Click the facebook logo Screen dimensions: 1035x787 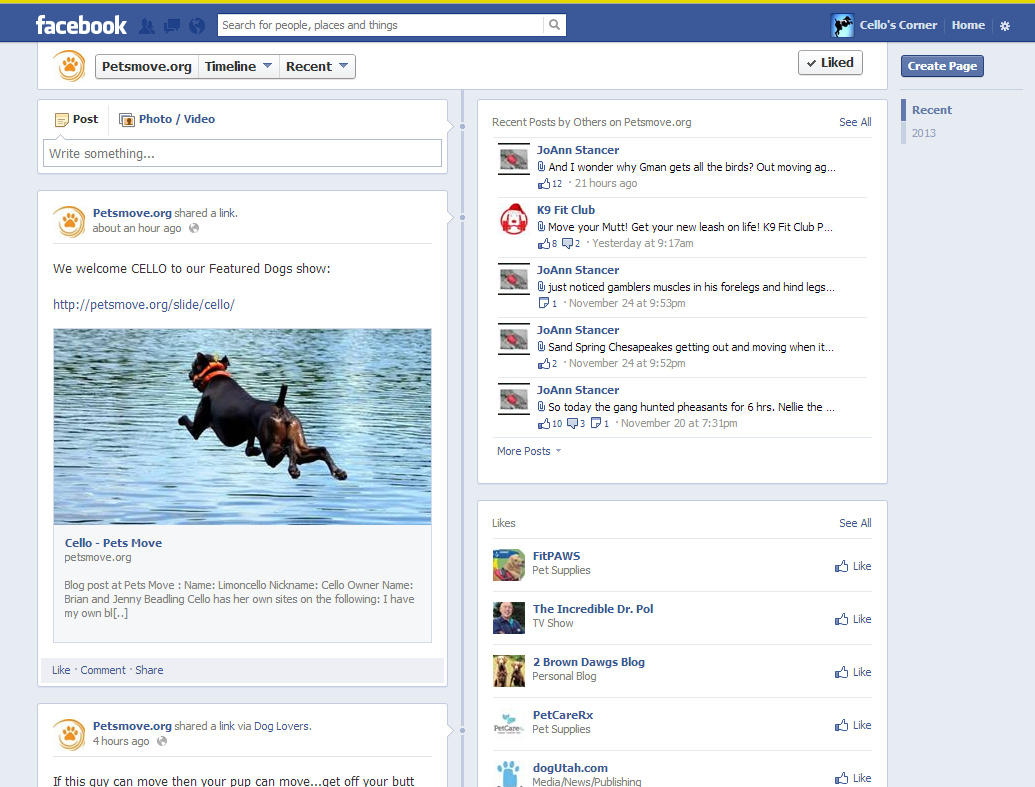tap(81, 25)
